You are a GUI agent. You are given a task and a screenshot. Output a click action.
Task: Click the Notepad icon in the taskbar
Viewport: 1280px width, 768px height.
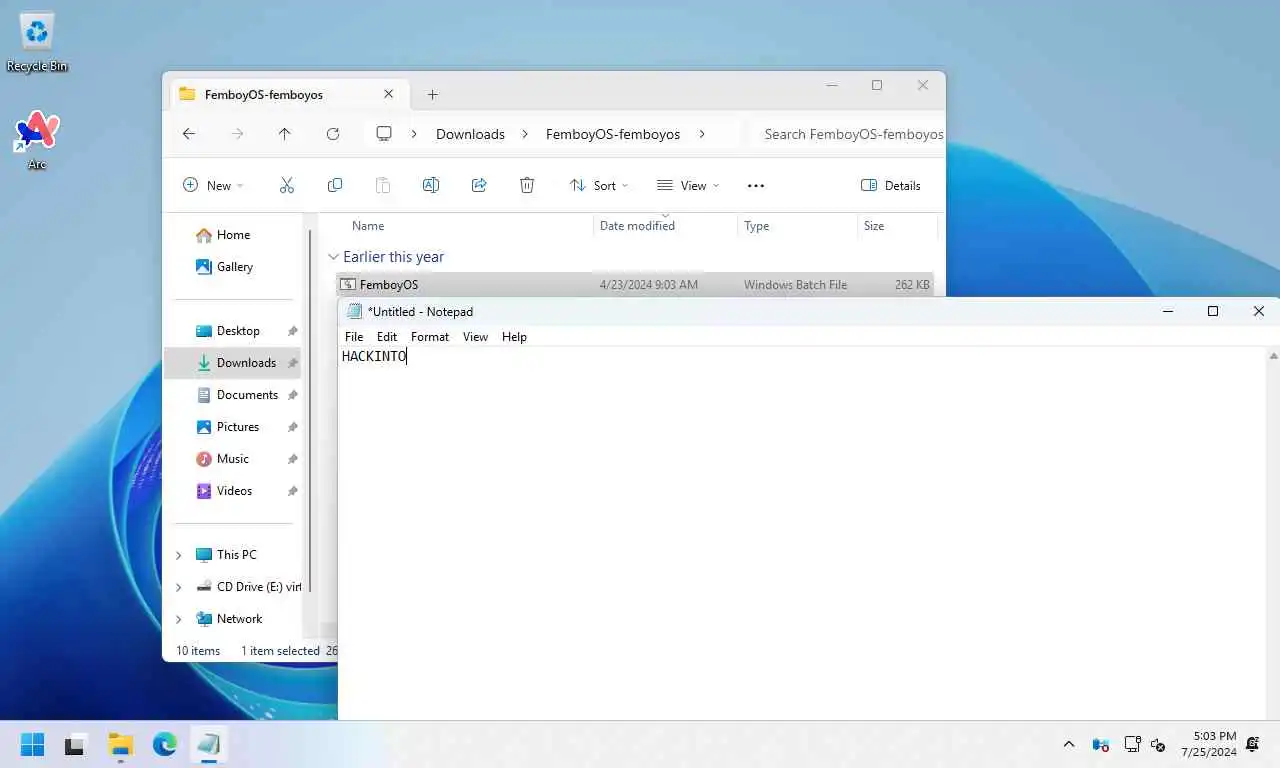click(x=209, y=744)
